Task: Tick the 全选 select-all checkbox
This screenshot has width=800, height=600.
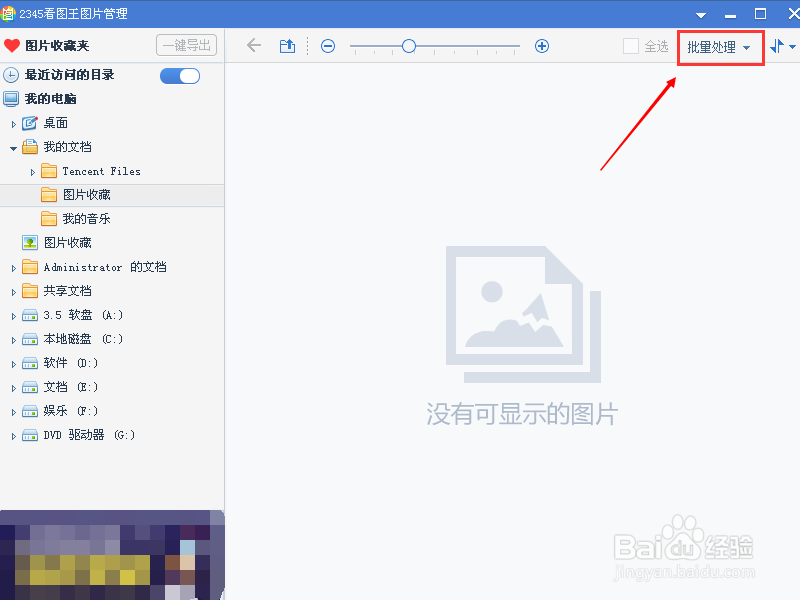Action: point(631,46)
